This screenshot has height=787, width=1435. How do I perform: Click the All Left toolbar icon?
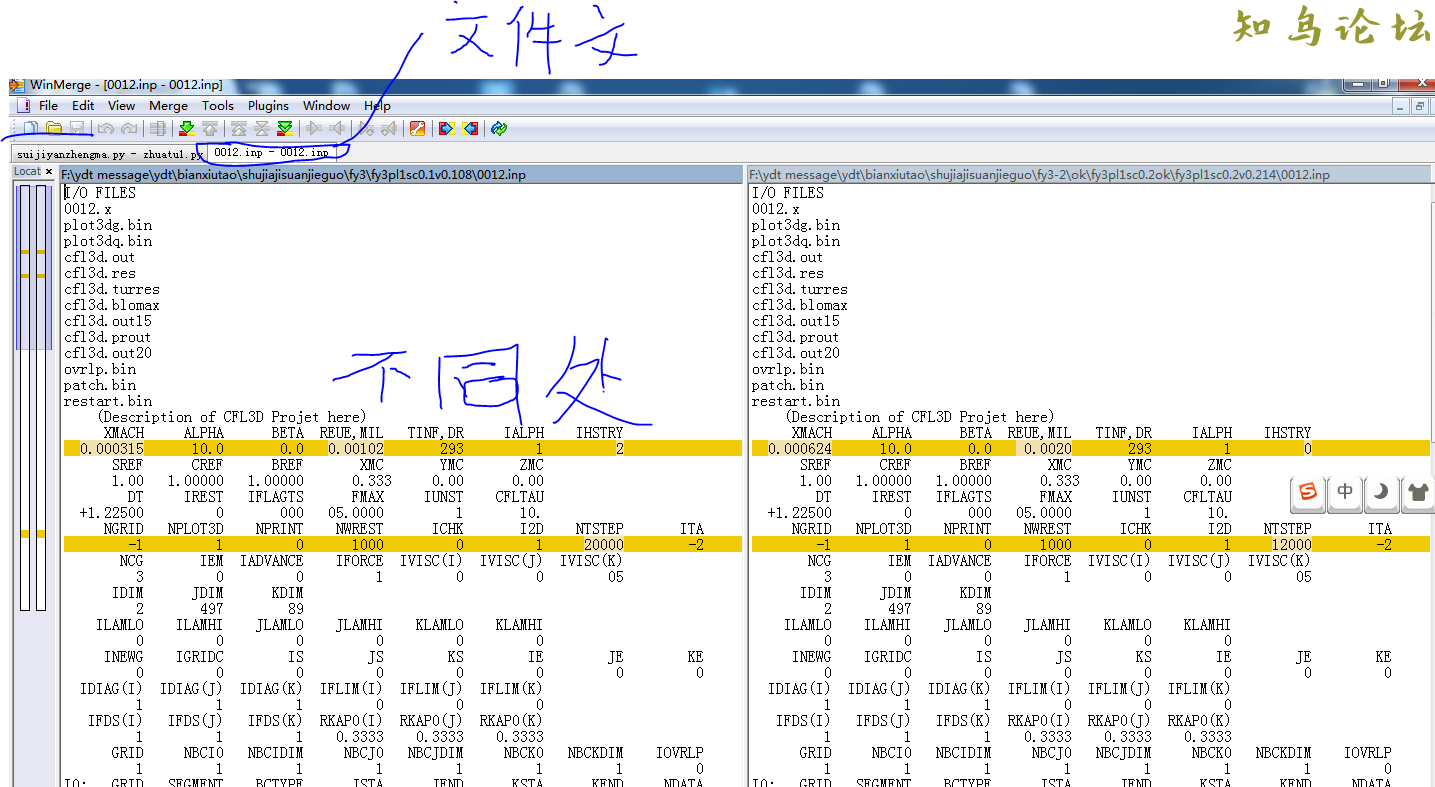tap(470, 128)
